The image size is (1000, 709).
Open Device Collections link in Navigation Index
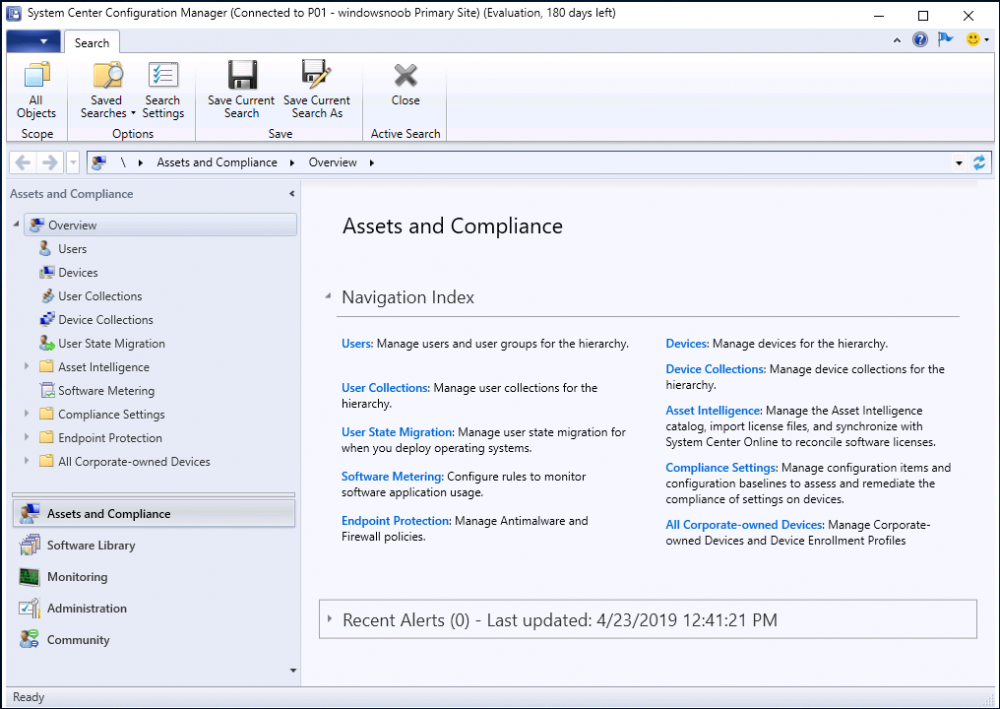coord(714,369)
